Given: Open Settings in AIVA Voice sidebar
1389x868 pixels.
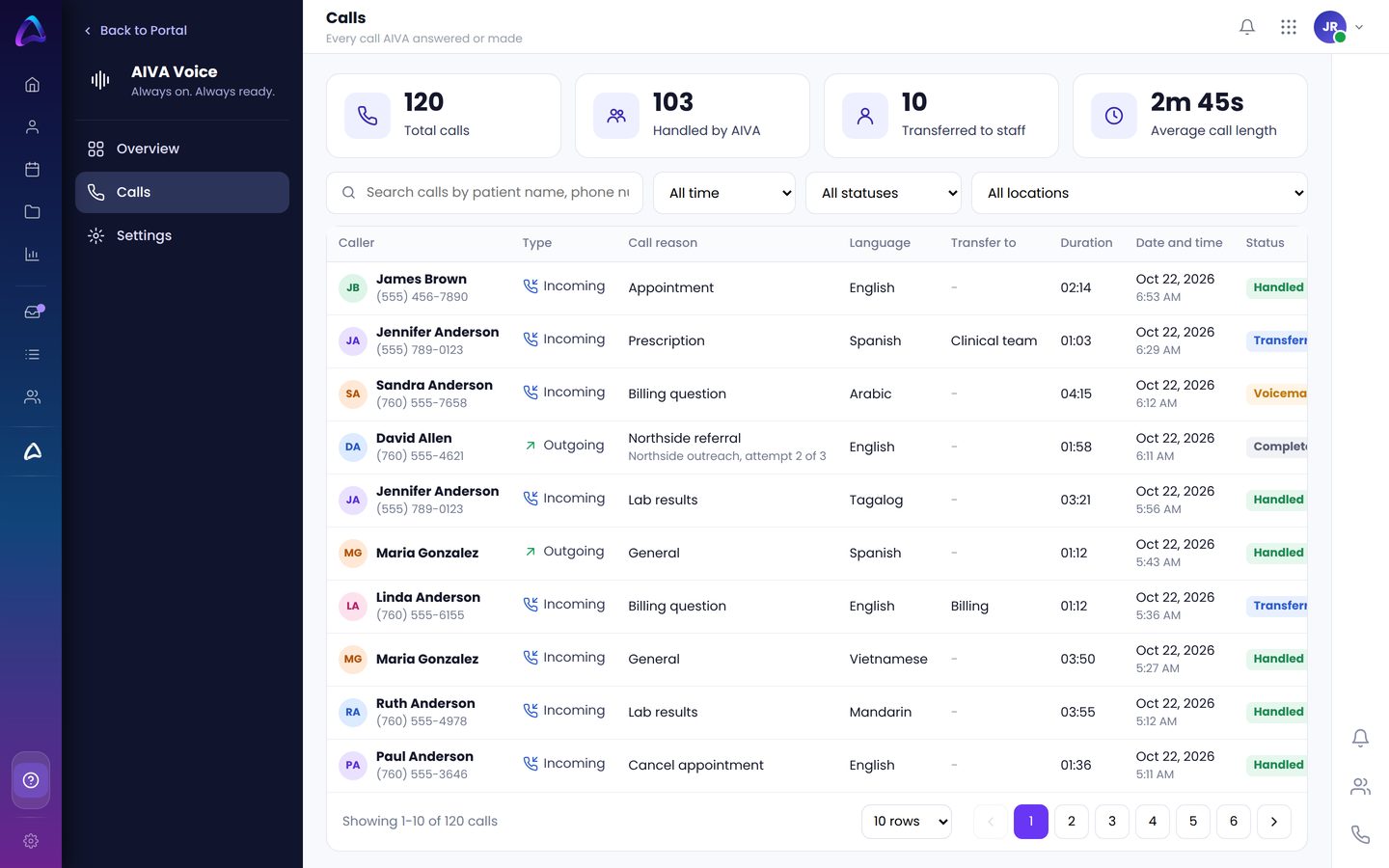Looking at the screenshot, I should pos(182,235).
